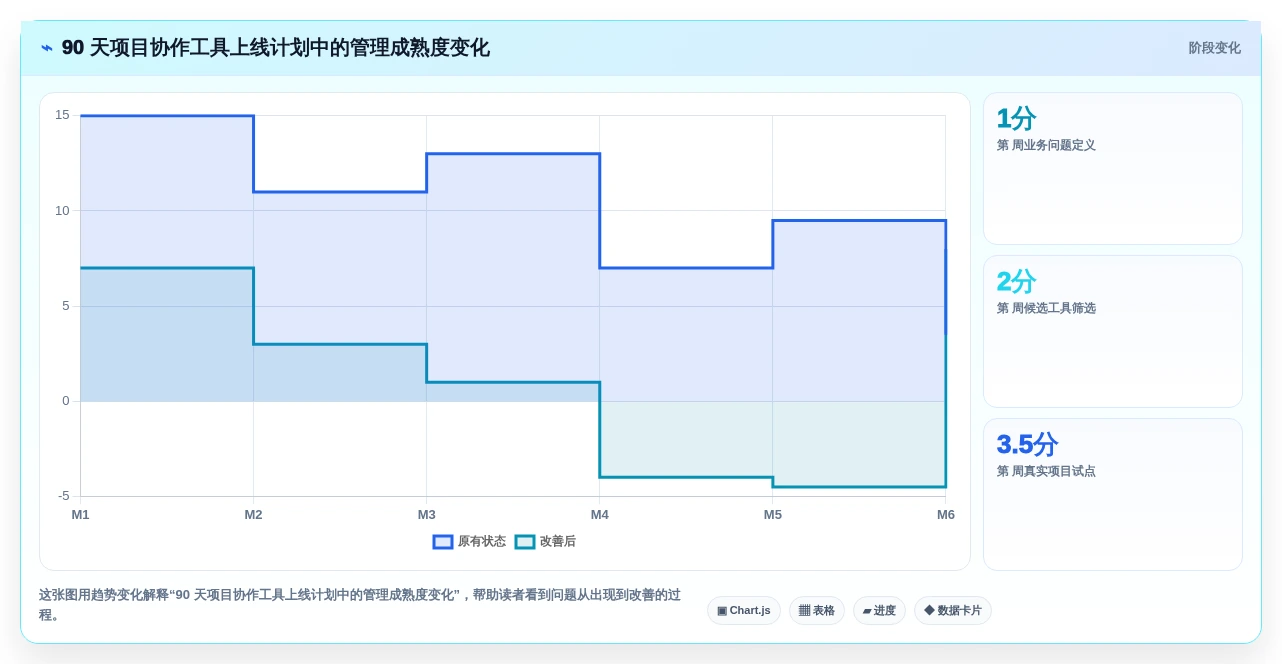Click the 改善后 legend label
Screen dimensions: 1282x664
[558, 542]
